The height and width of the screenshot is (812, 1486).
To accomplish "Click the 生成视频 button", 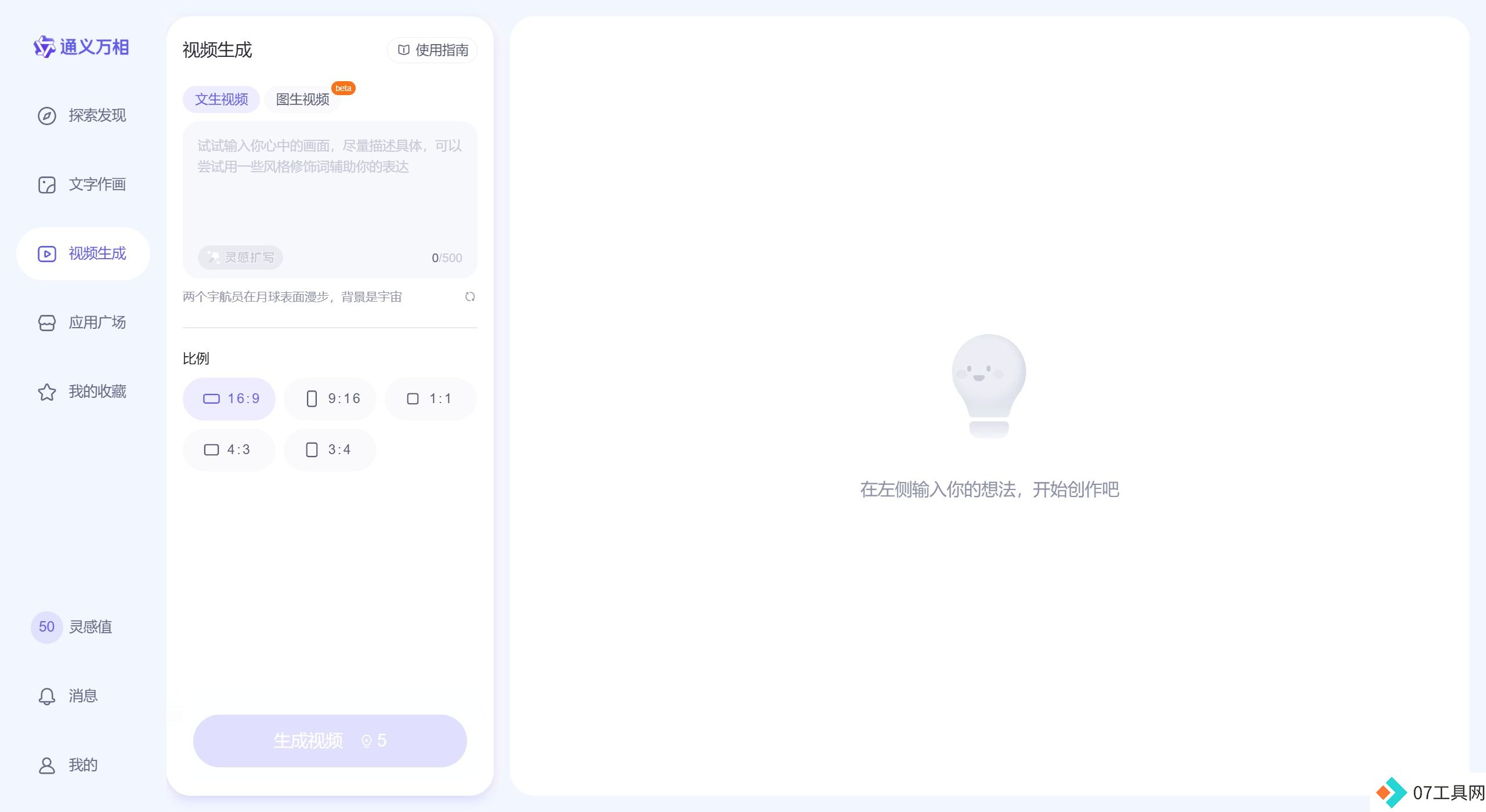I will 330,741.
